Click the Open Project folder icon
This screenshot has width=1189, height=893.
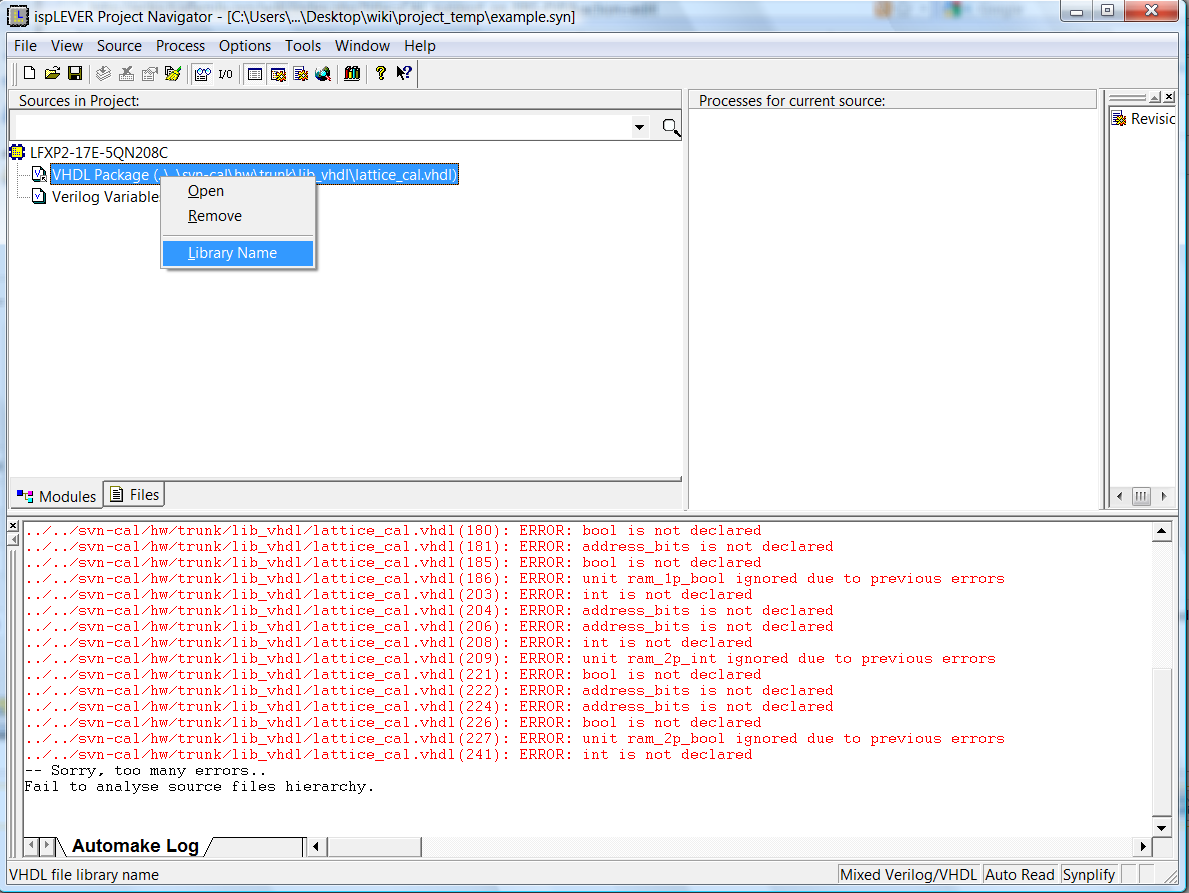click(x=52, y=74)
